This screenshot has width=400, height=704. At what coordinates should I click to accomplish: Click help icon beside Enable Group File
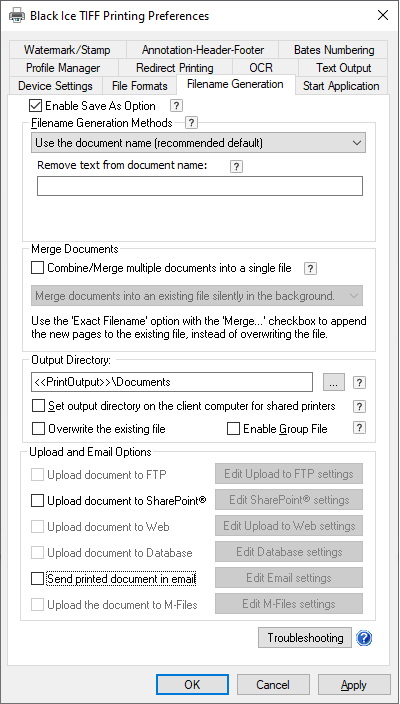359,428
